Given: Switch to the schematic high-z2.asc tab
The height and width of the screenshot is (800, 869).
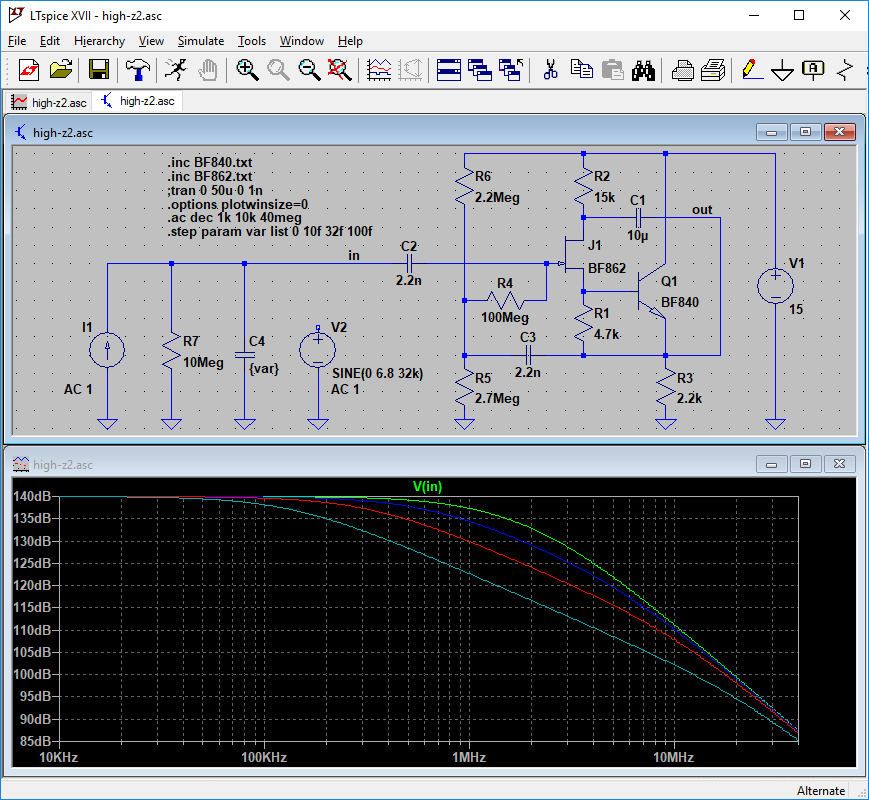Looking at the screenshot, I should click(137, 101).
